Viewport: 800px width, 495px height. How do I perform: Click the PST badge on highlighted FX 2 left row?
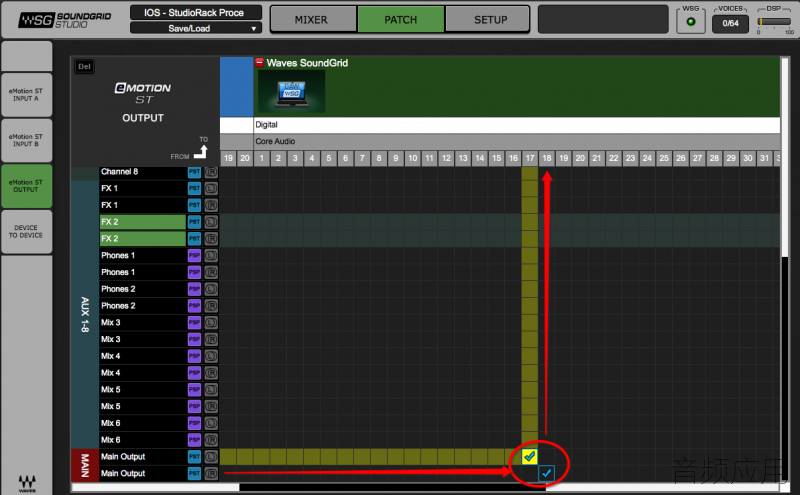194,222
